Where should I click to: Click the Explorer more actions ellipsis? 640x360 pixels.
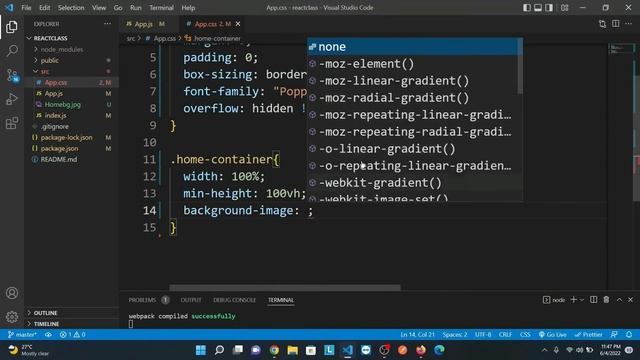click(107, 24)
